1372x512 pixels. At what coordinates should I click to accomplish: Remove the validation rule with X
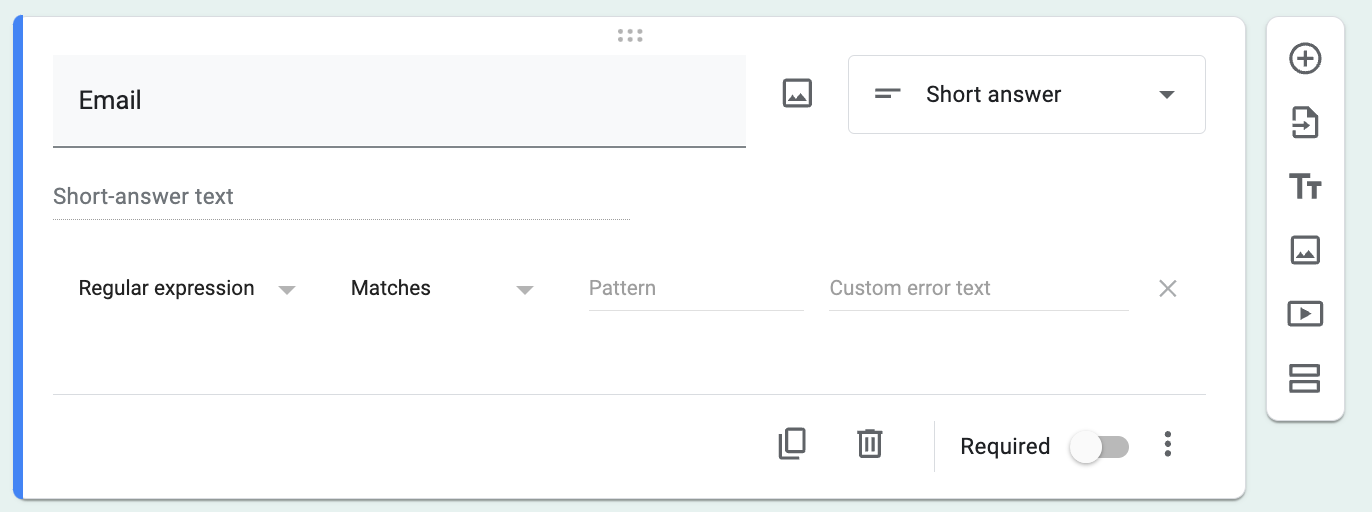1167,289
